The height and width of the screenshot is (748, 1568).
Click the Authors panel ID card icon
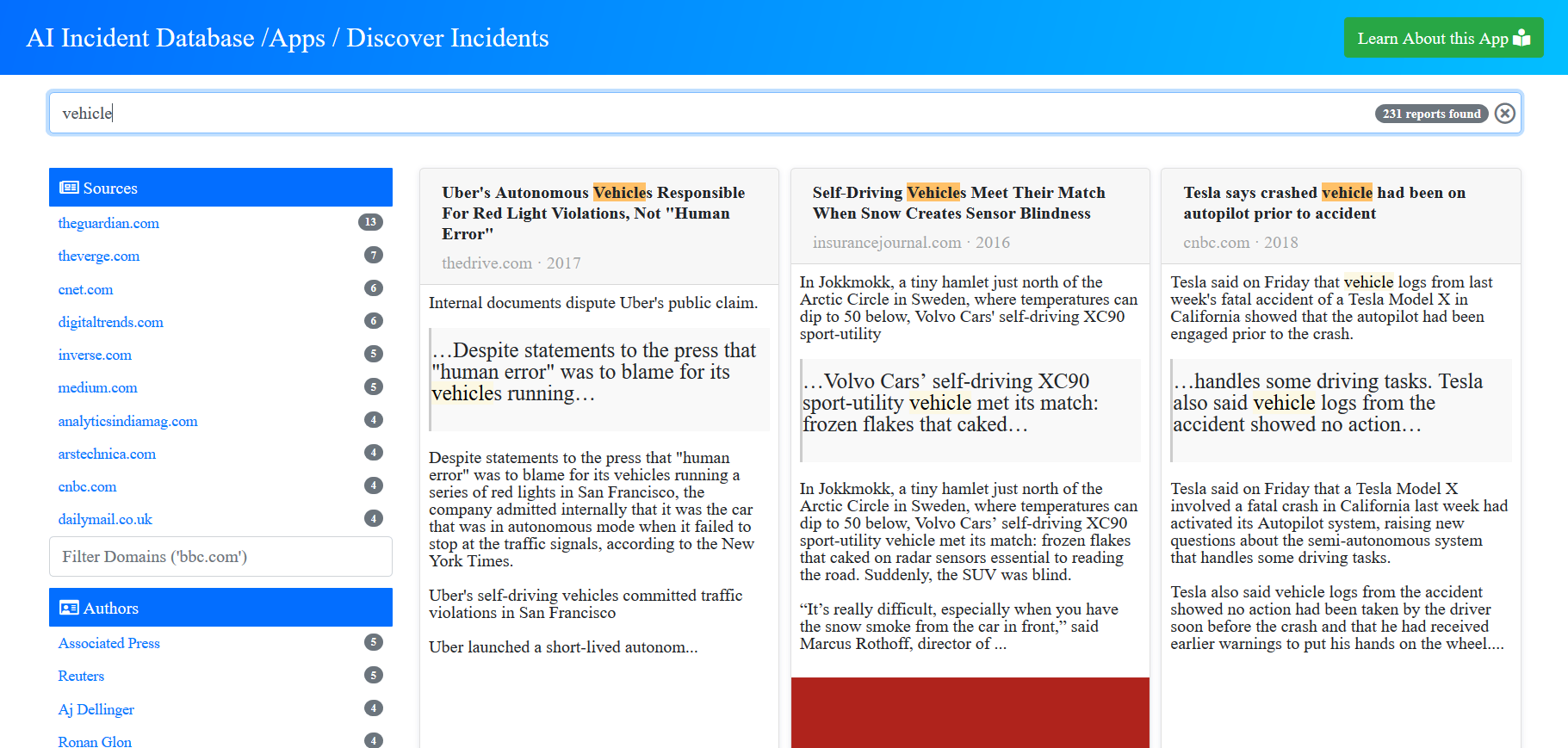(69, 608)
